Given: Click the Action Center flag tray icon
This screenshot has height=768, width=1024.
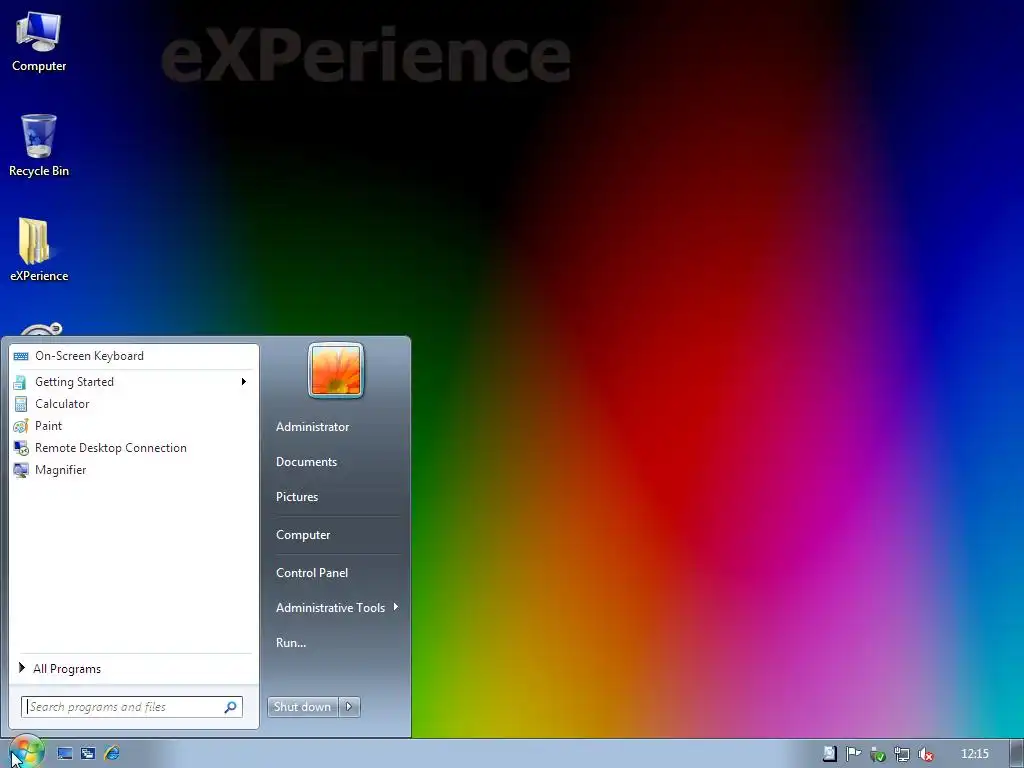Looking at the screenshot, I should point(853,754).
